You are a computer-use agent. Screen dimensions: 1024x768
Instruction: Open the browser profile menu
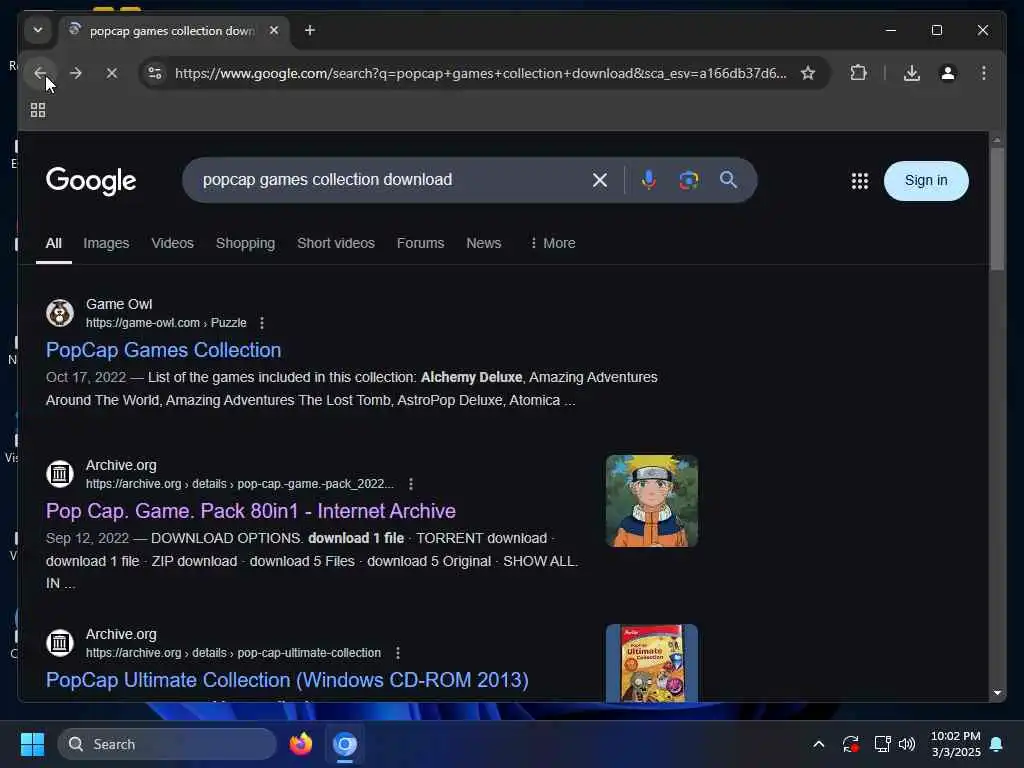[x=948, y=73]
